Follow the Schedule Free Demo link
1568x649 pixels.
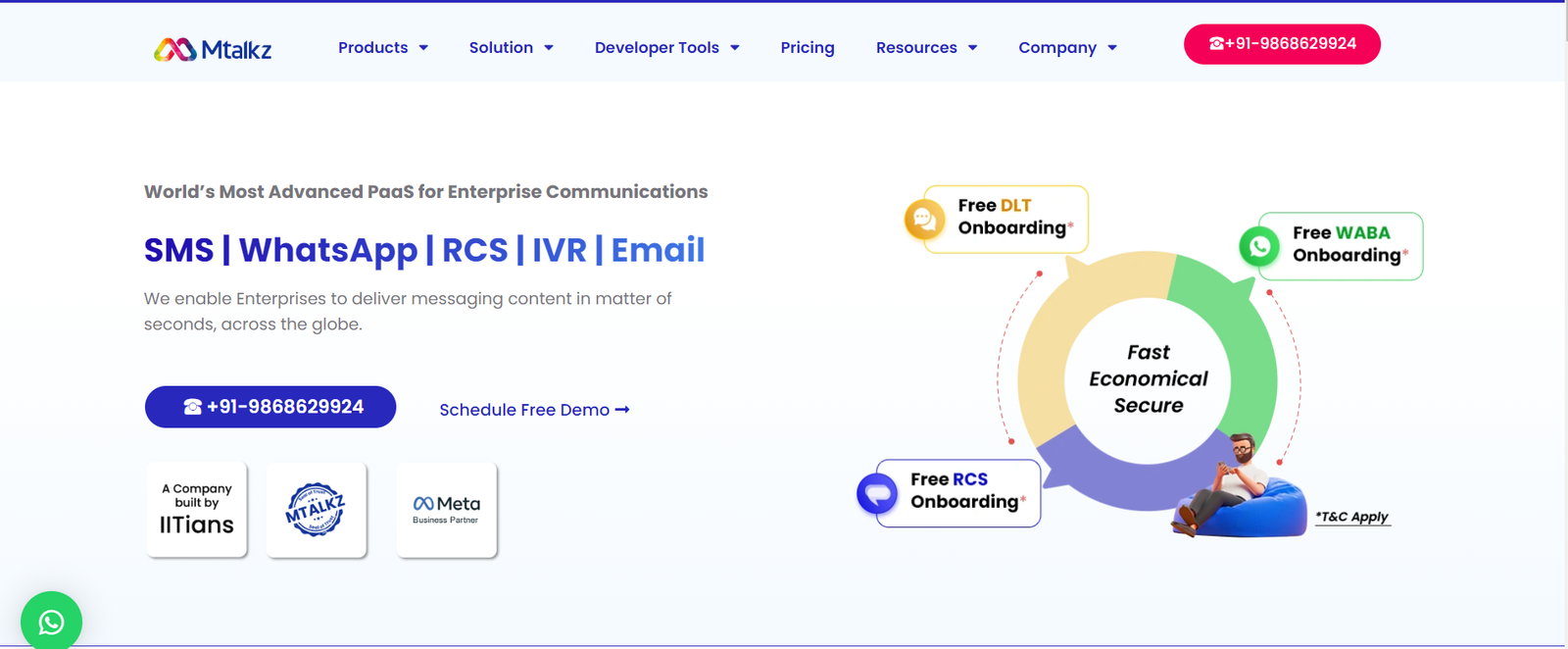point(534,410)
